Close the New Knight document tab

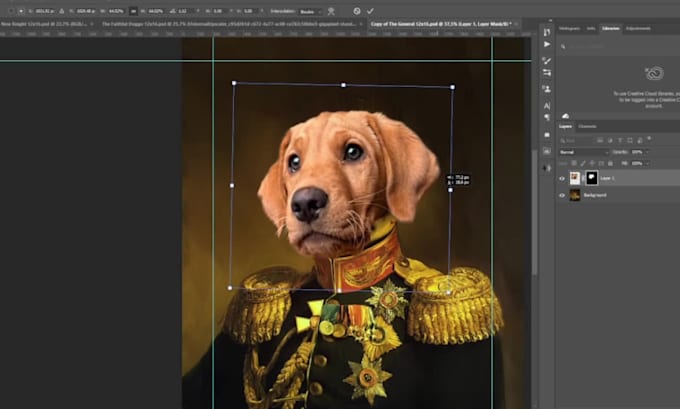pyautogui.click(x=92, y=24)
